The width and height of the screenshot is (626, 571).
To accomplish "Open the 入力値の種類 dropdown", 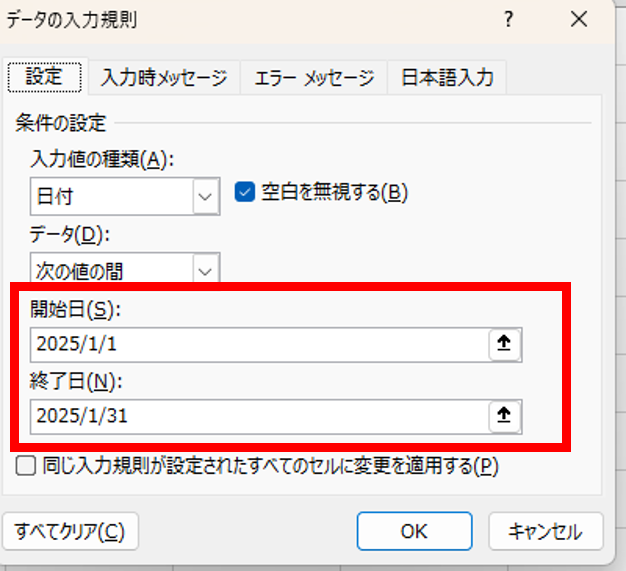I will coord(207,196).
